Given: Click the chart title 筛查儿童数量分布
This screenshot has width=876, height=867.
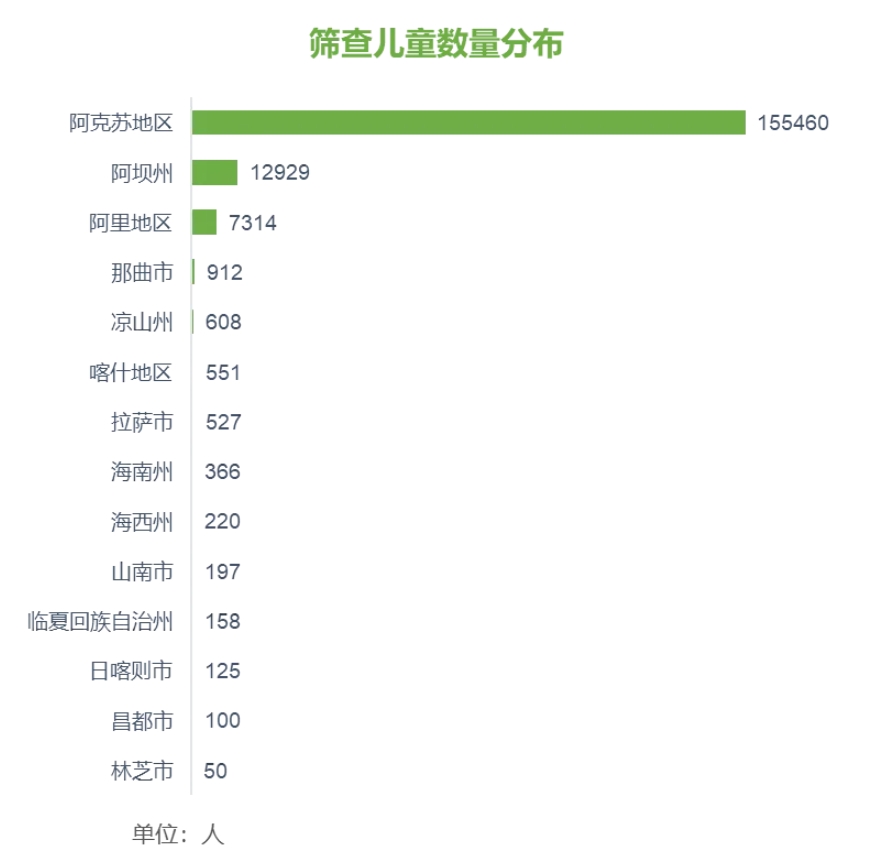Looking at the screenshot, I should (436, 46).
